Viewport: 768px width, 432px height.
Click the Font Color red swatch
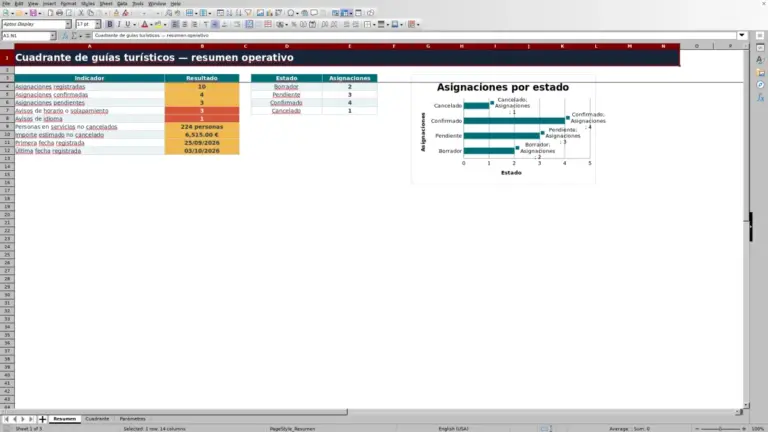pyautogui.click(x=144, y=24)
